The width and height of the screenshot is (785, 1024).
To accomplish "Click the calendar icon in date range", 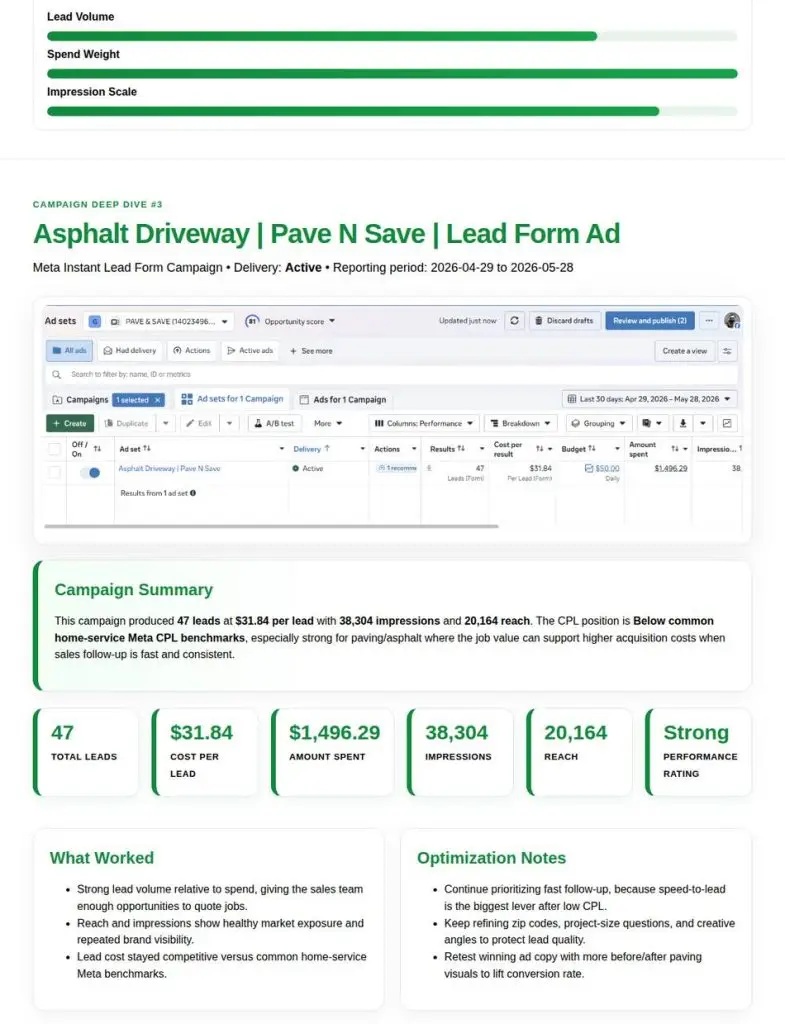I will 571,399.
